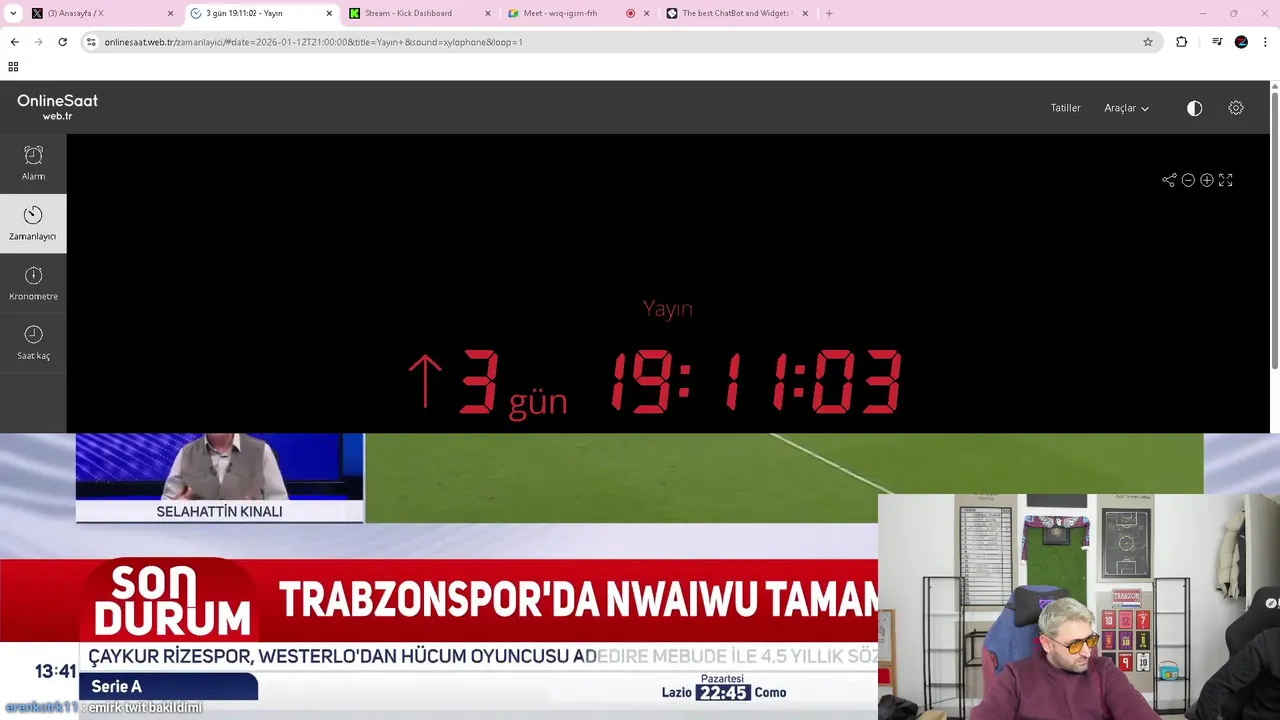Open the Alarm tool in sidebar
Screen dimensions: 1280x720
33,163
